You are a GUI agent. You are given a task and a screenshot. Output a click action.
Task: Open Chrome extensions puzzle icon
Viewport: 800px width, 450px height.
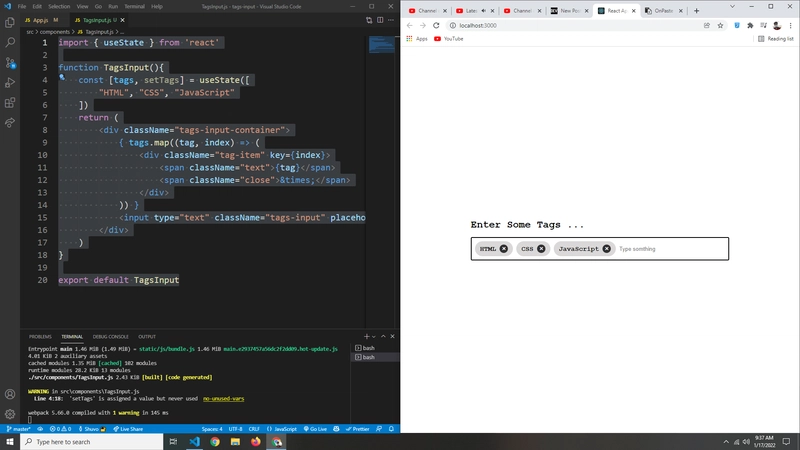pyautogui.click(x=750, y=25)
